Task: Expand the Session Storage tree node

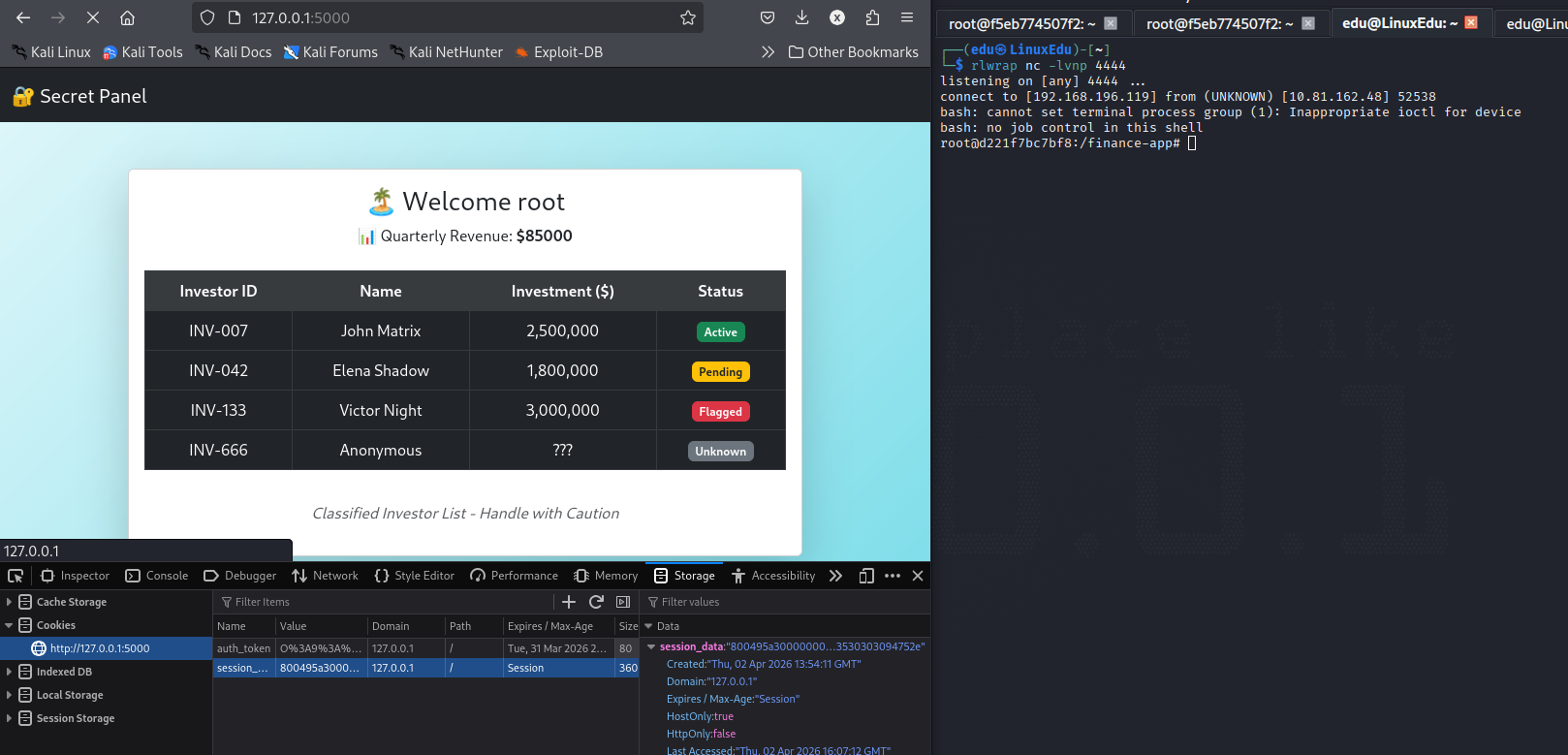Action: click(x=9, y=718)
